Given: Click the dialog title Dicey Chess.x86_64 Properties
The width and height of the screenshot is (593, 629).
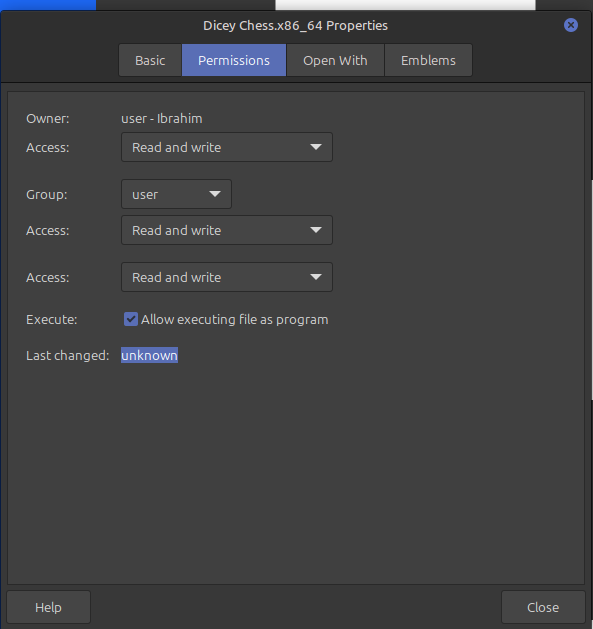Looking at the screenshot, I should click(295, 26).
